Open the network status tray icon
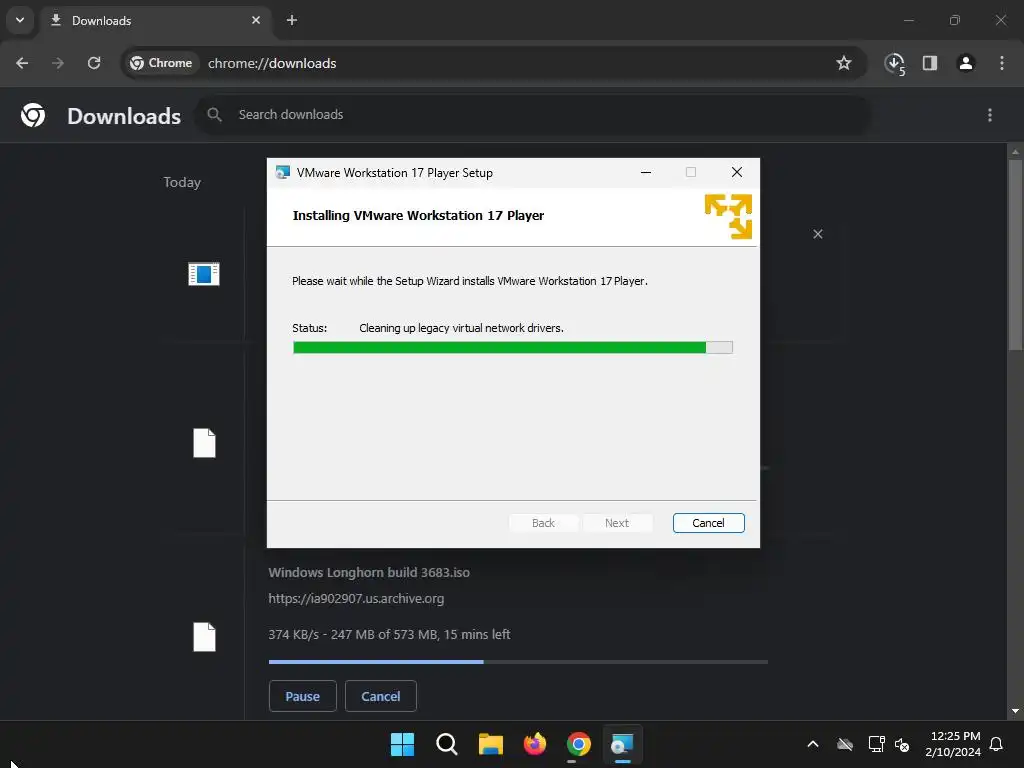This screenshot has width=1024, height=768. pos(876,744)
